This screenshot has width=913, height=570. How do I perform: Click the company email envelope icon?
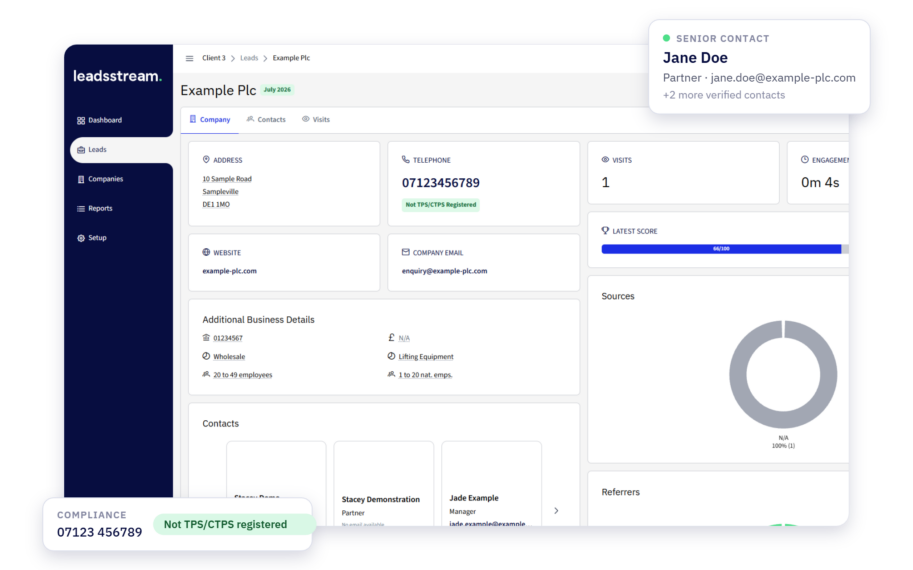406,252
